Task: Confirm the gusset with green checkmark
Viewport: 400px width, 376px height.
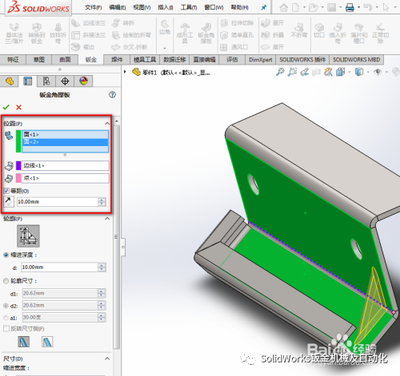Action: (6, 107)
